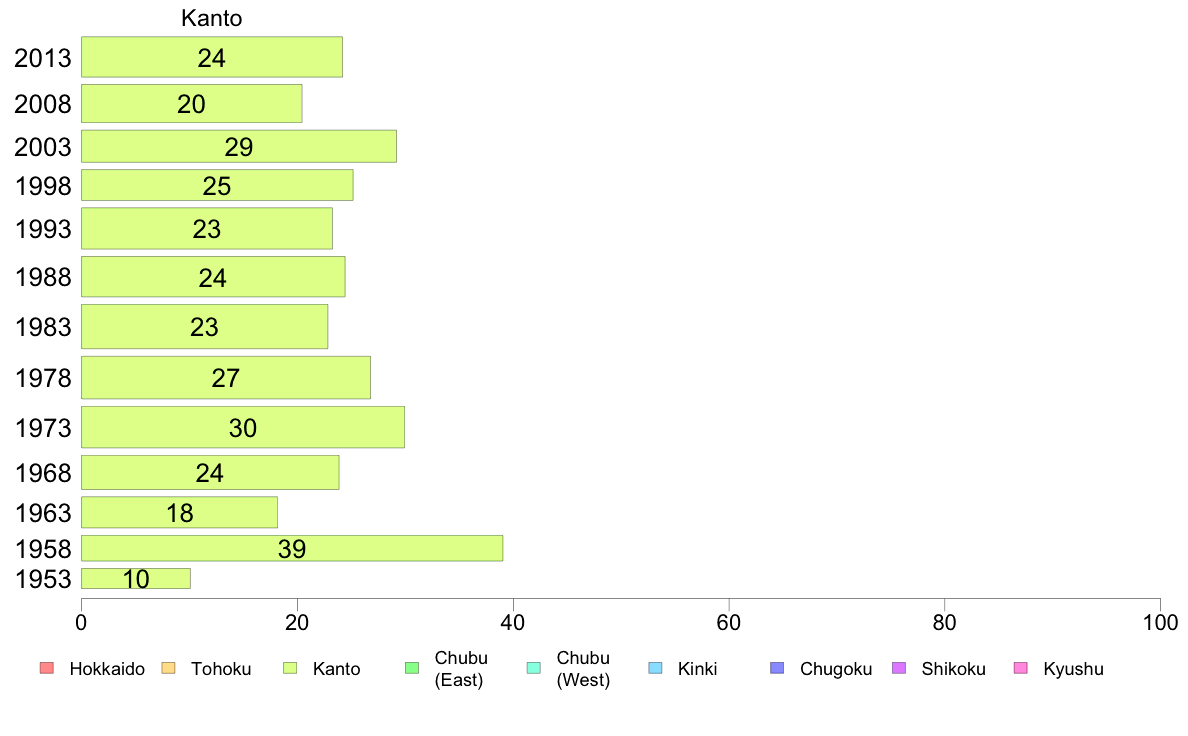Select the Kyushu legend text label
This screenshot has width=1188, height=736.
1073,669
